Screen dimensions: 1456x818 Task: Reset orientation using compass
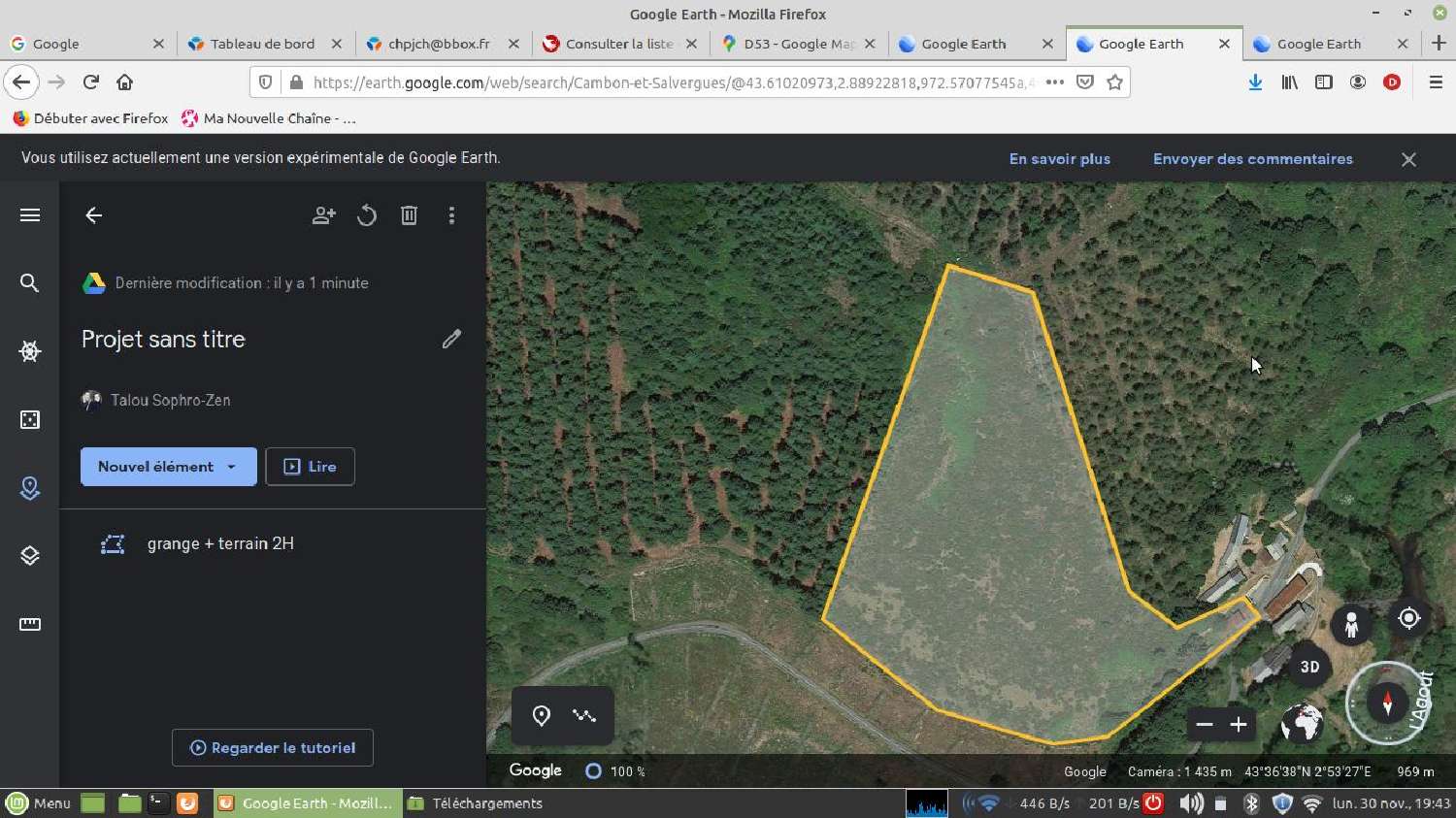coord(1387,702)
